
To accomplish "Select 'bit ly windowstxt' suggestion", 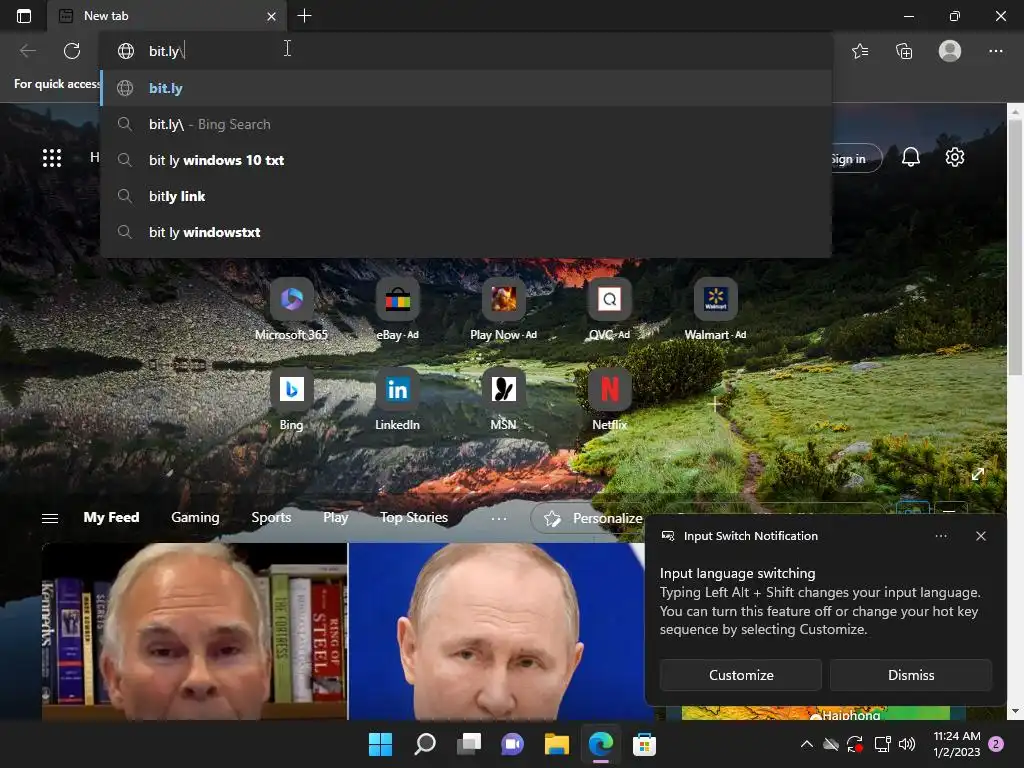I will click(466, 232).
